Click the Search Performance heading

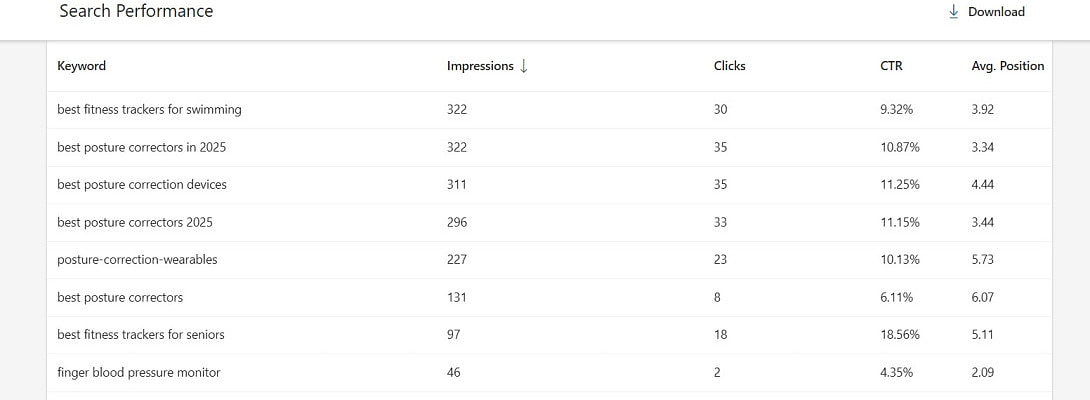[x=136, y=12]
